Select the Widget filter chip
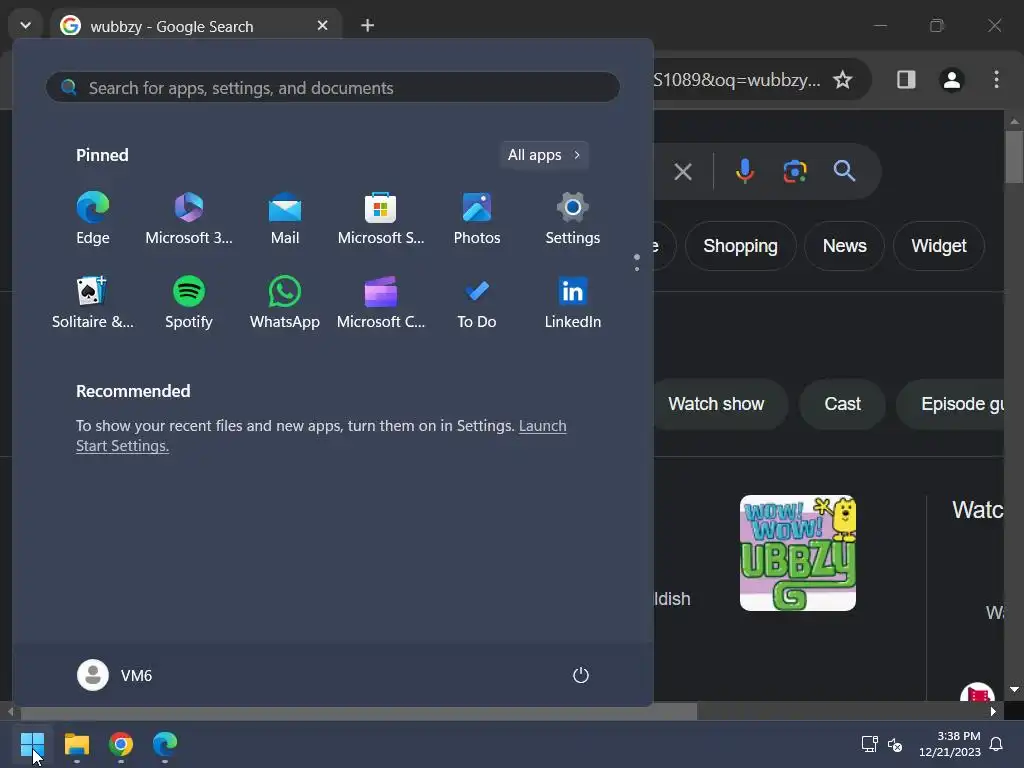This screenshot has height=768, width=1024. [938, 246]
